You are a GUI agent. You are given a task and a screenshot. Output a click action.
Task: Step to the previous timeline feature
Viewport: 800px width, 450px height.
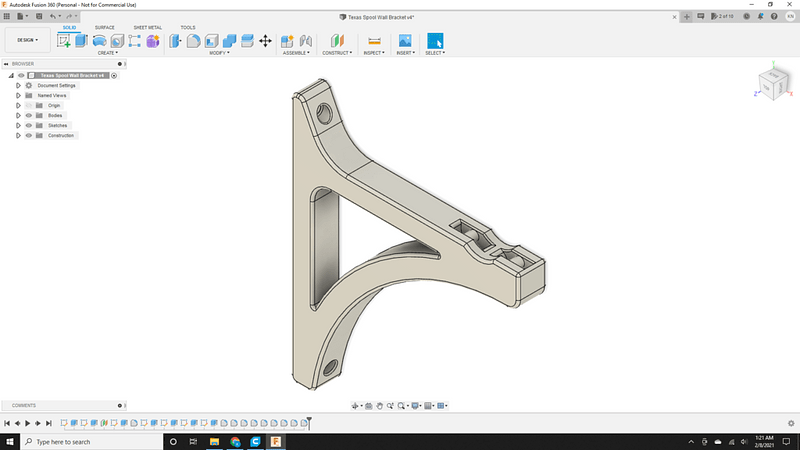[17, 423]
